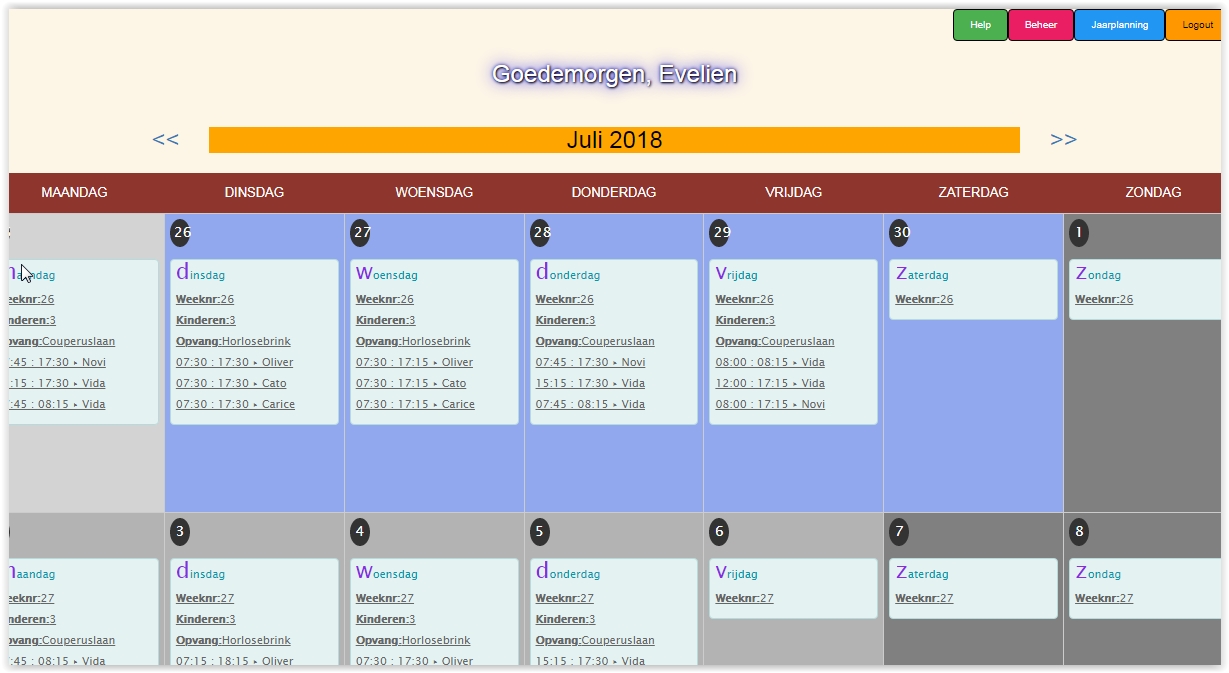Select the day number 1 badge on Sunday
This screenshot has width=1229, height=673.
[1079, 233]
